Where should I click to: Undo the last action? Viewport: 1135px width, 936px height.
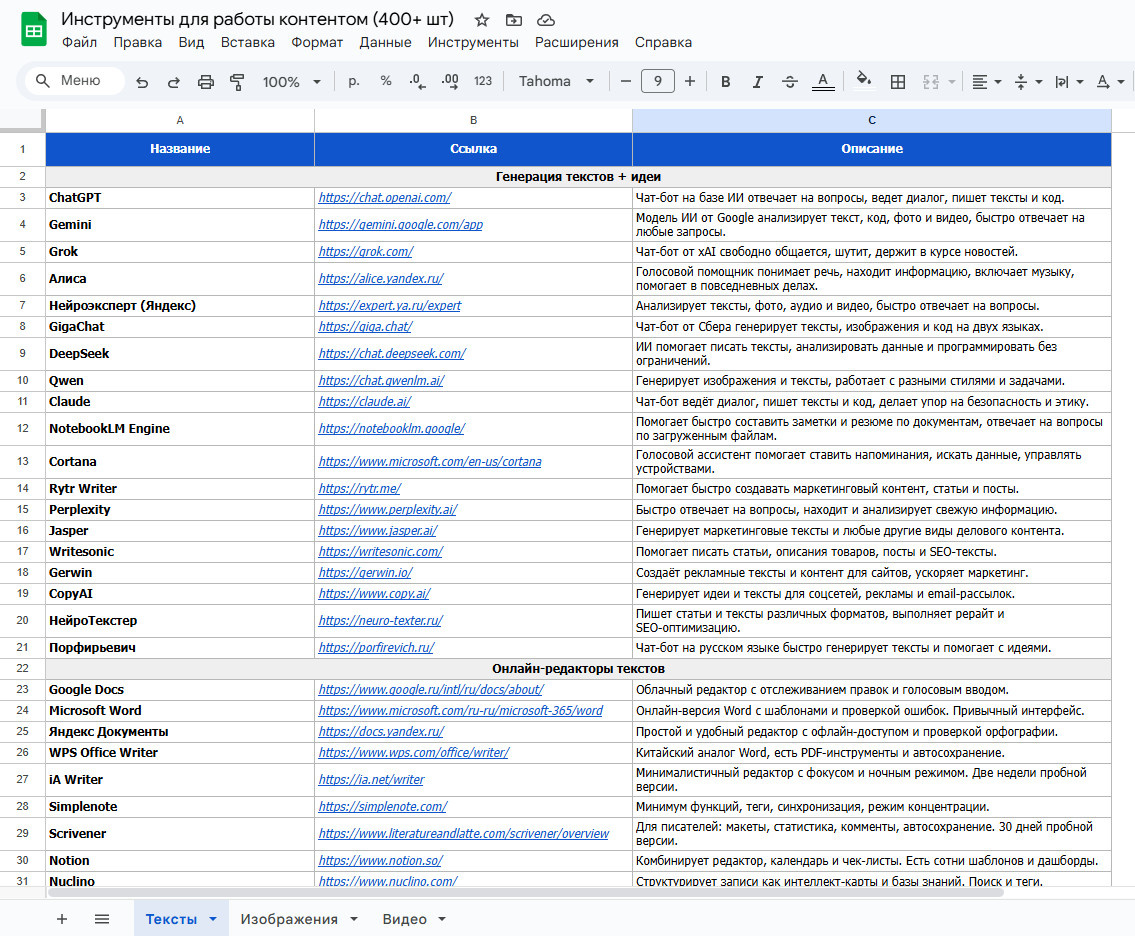coord(142,82)
